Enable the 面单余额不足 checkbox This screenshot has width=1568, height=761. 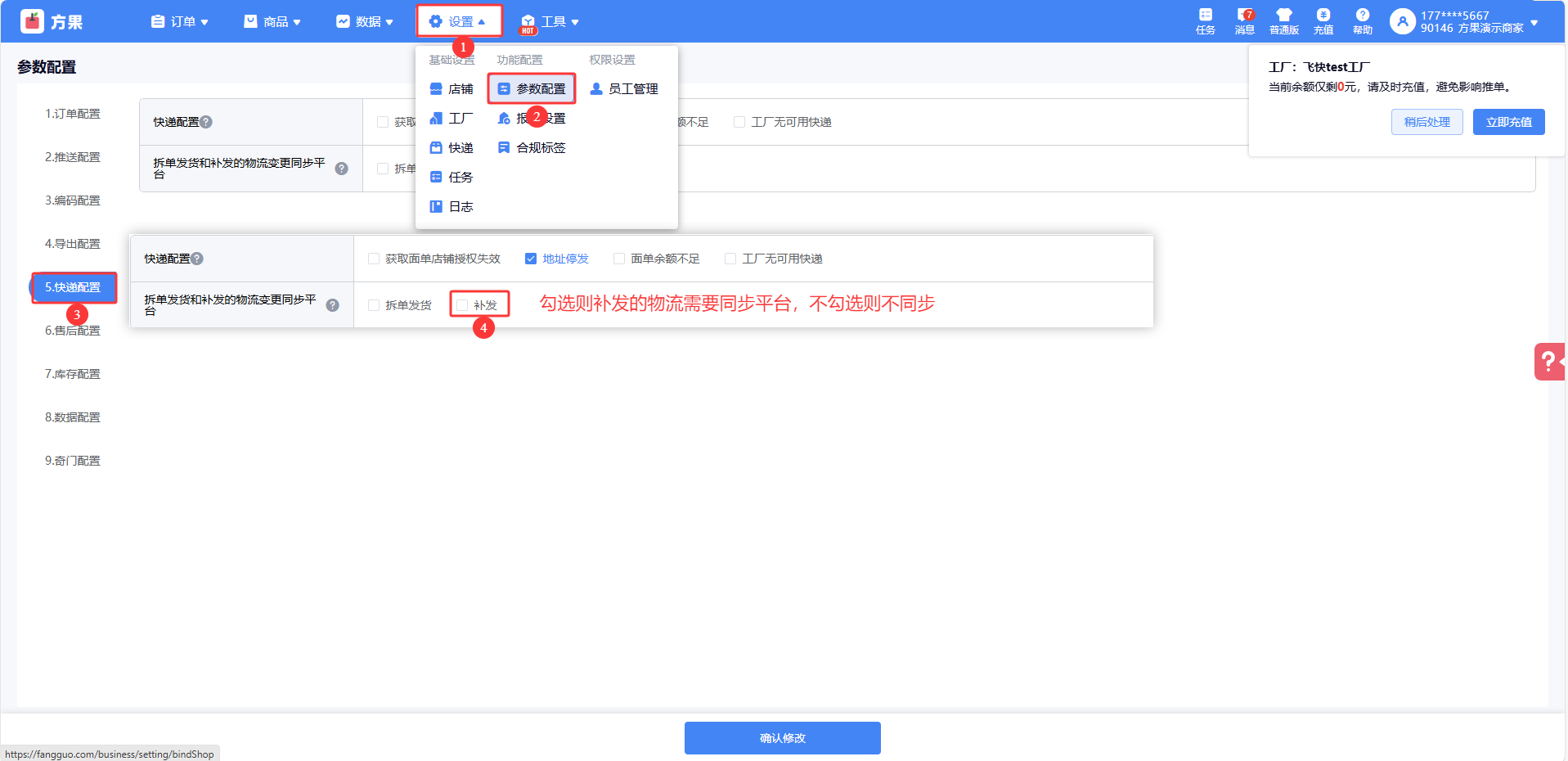pos(619,259)
